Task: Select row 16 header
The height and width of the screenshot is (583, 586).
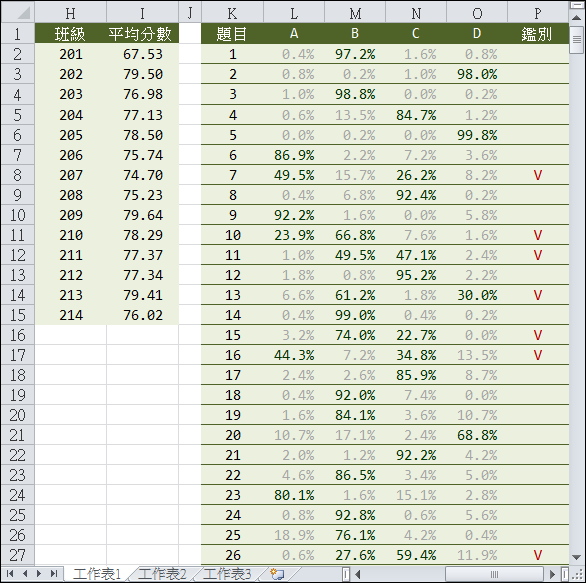Action: pos(18,335)
